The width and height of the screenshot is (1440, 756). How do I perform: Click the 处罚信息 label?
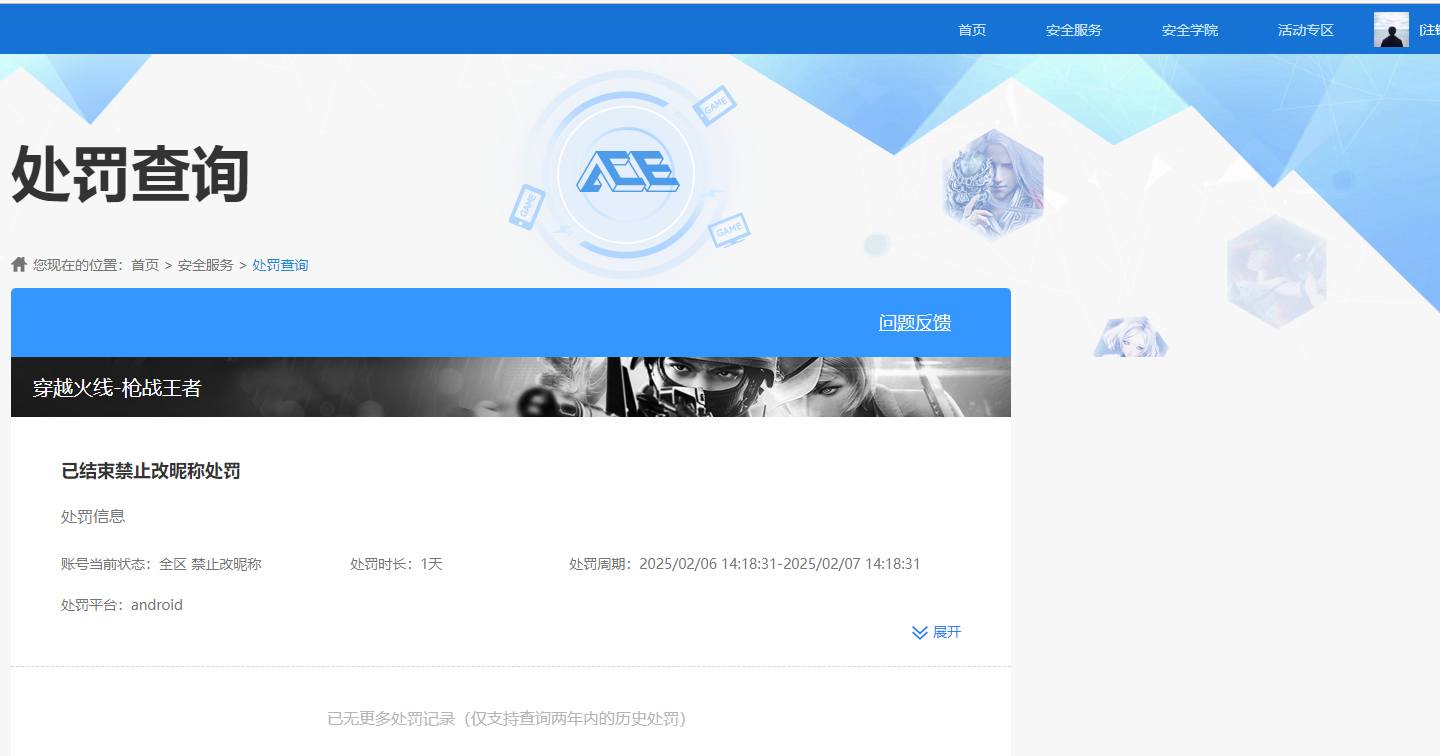click(93, 517)
